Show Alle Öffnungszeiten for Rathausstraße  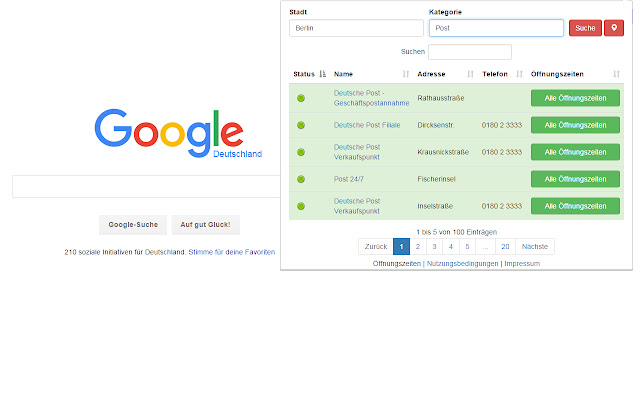575,98
